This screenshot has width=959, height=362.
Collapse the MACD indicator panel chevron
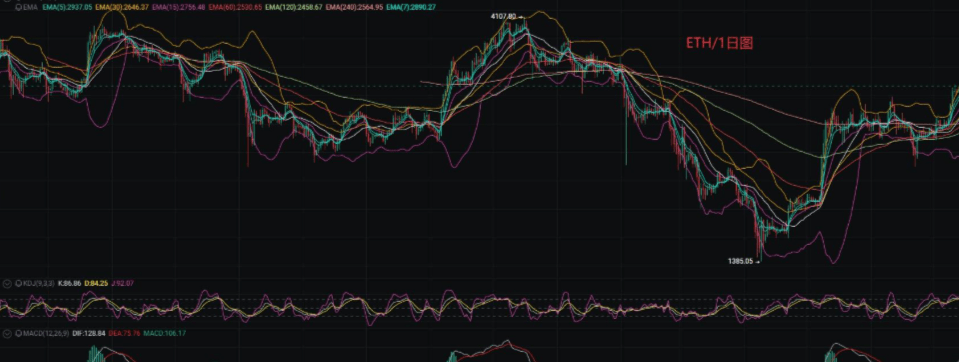click(7, 333)
